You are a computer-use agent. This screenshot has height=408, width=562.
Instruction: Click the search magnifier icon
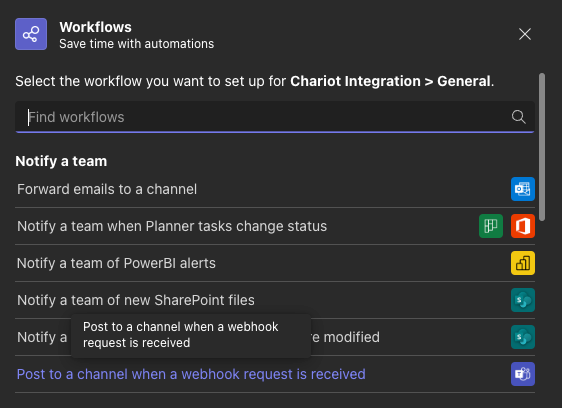pyautogui.click(x=518, y=117)
